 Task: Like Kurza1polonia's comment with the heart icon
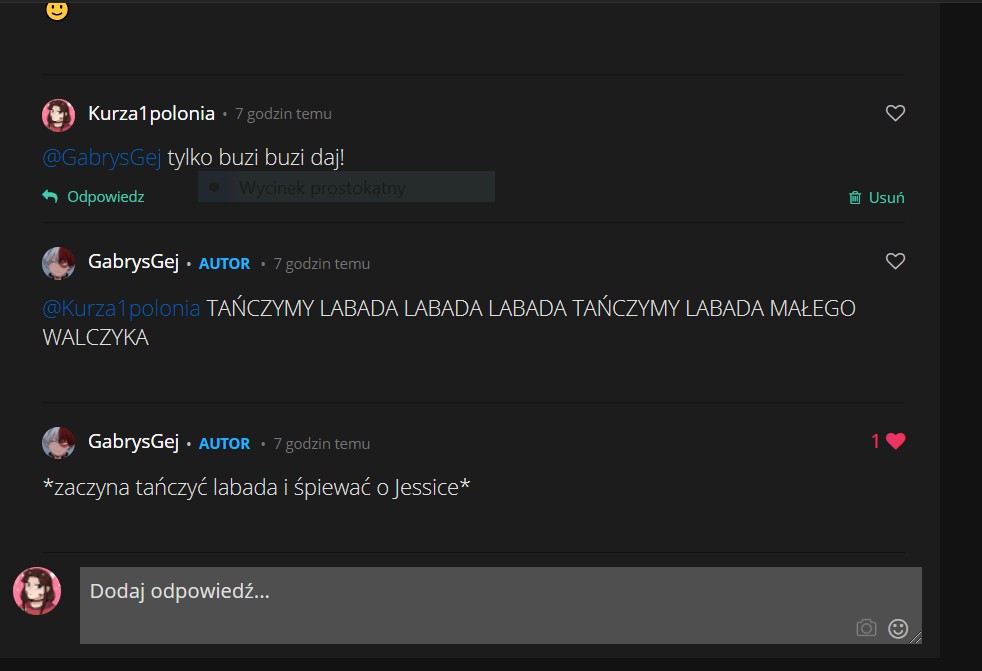[x=895, y=113]
